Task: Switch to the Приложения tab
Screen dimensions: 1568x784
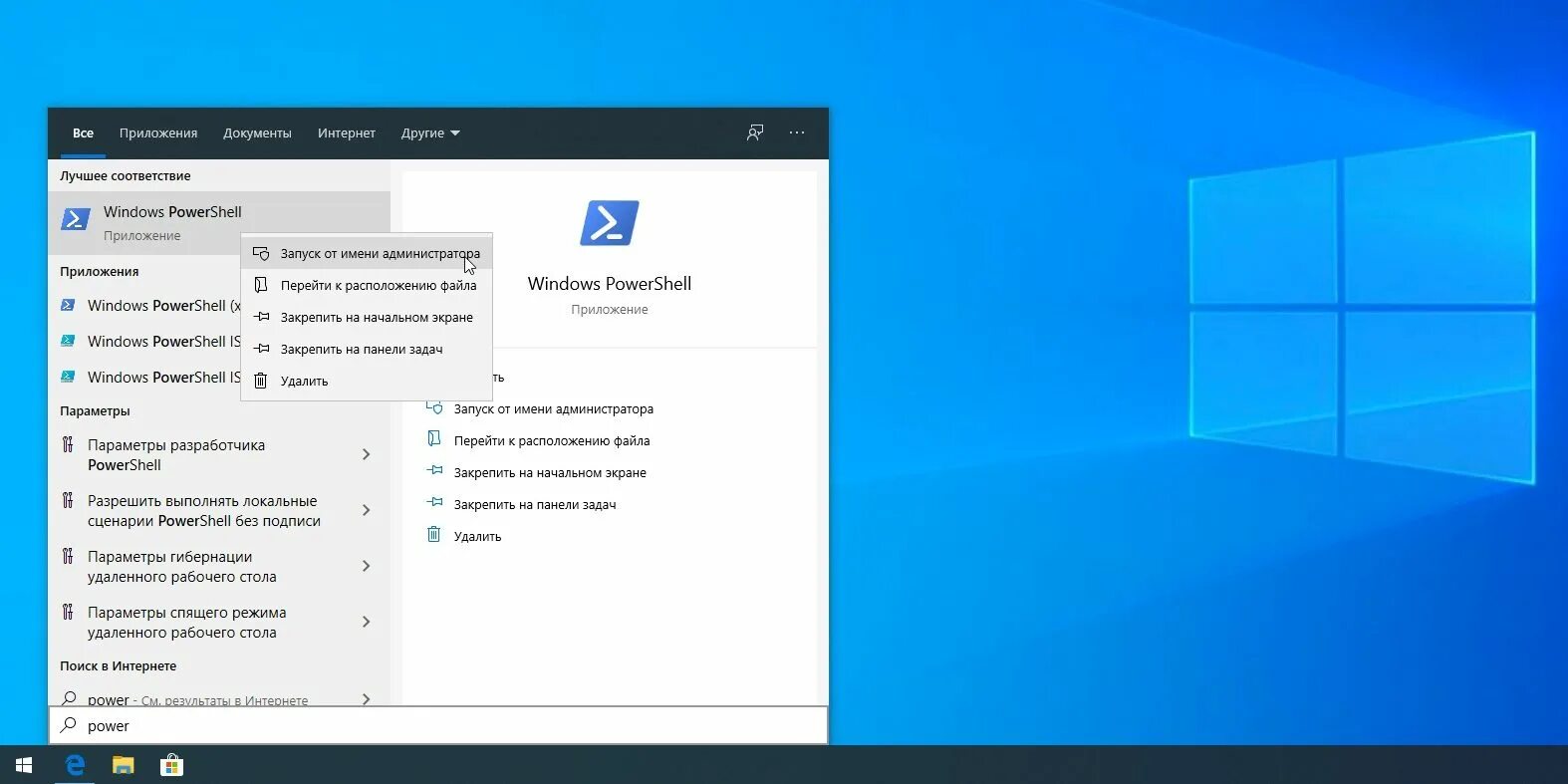Action: [x=158, y=132]
